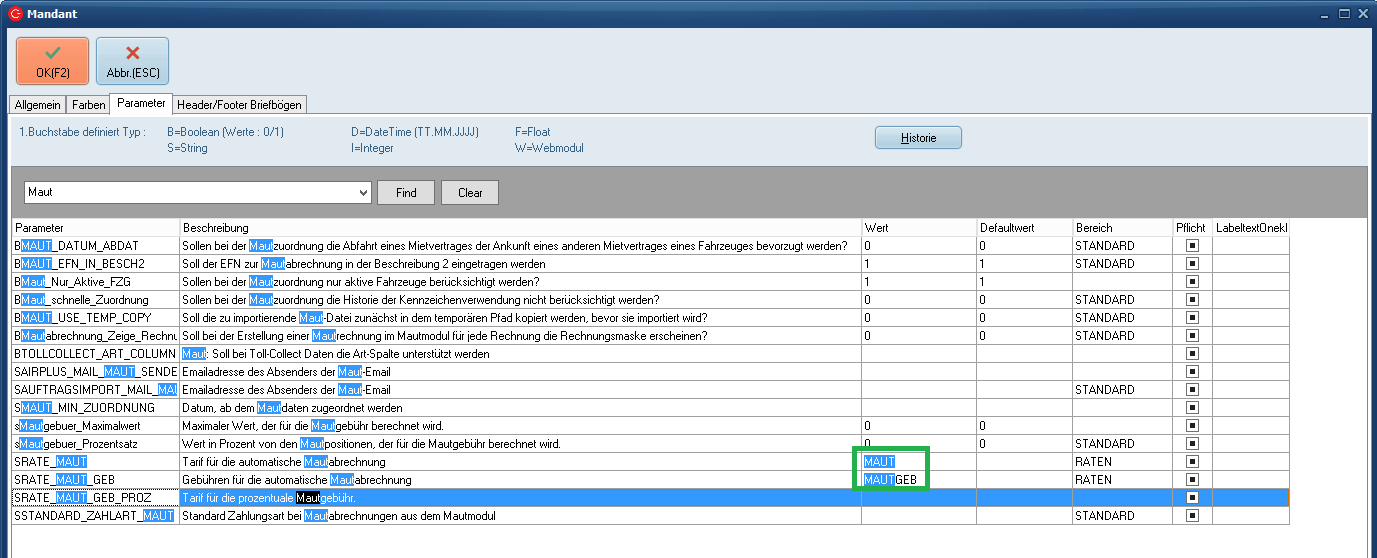This screenshot has width=1377, height=558.
Task: Toggle Pflicht checkbox for BMAUT_DATUM_ABDAT row
Action: coord(1191,246)
